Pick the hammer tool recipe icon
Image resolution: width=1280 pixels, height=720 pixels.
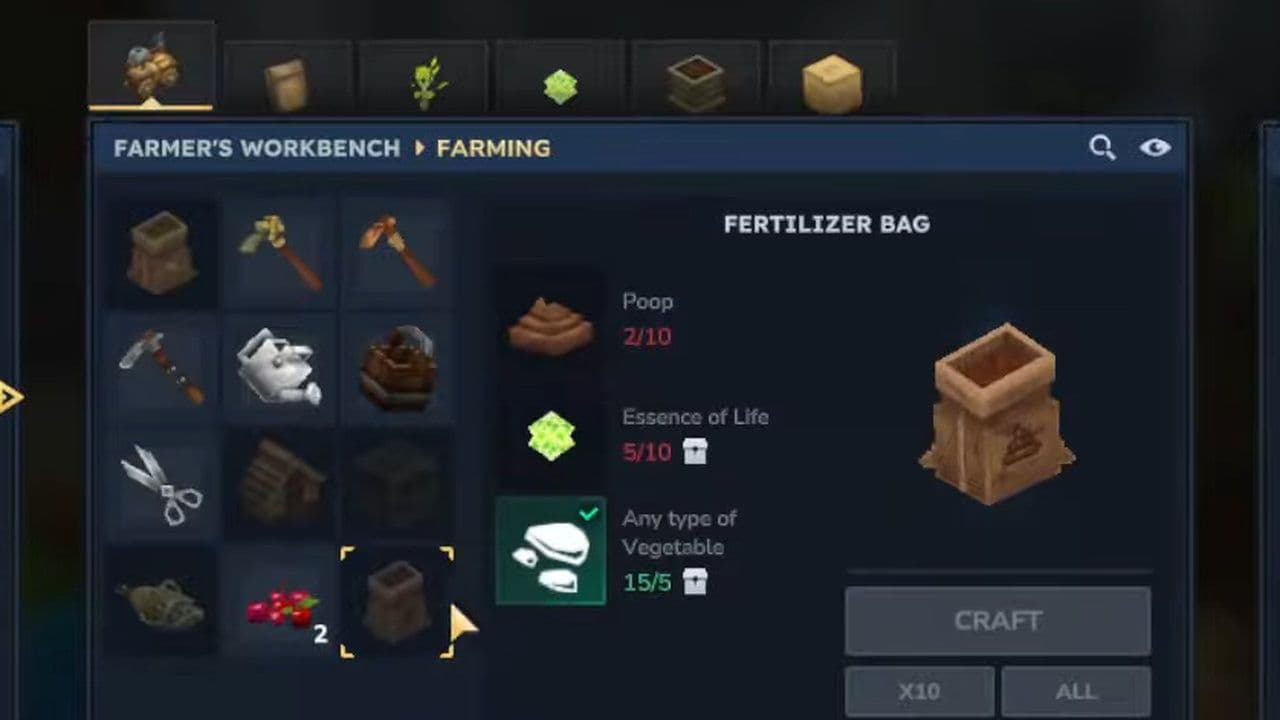(162, 367)
